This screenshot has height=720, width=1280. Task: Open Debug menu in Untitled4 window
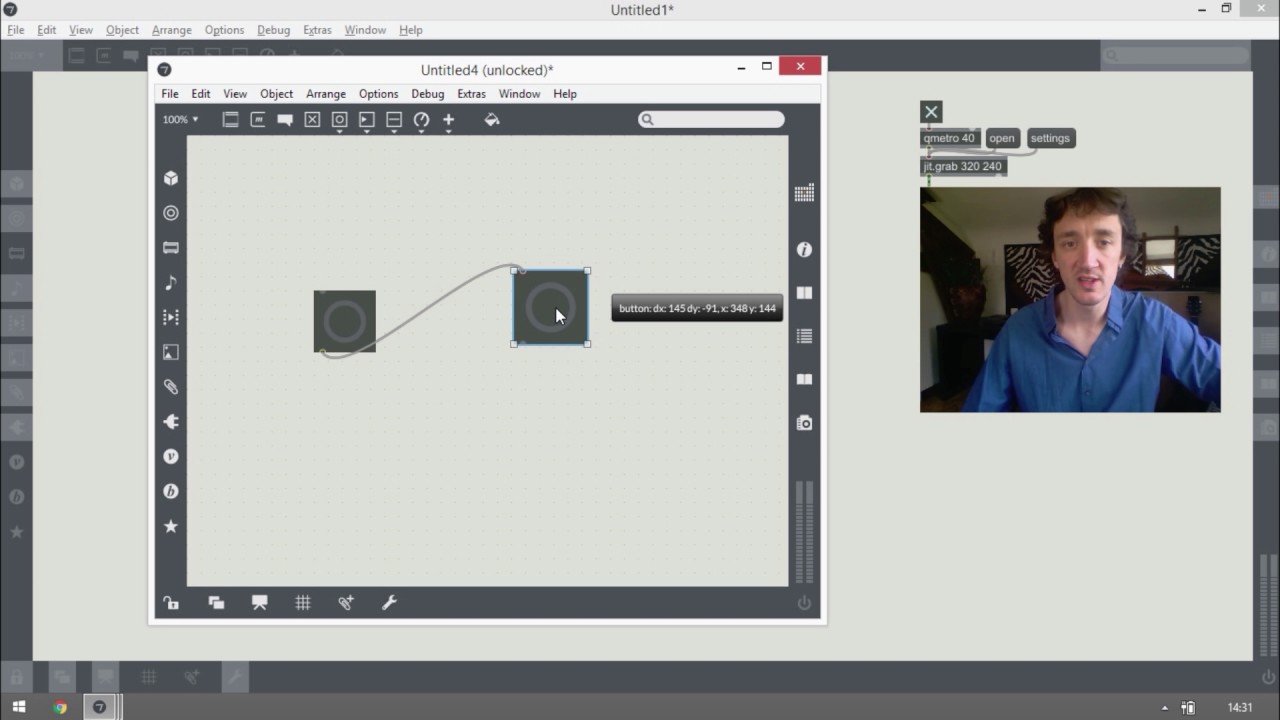(x=428, y=94)
